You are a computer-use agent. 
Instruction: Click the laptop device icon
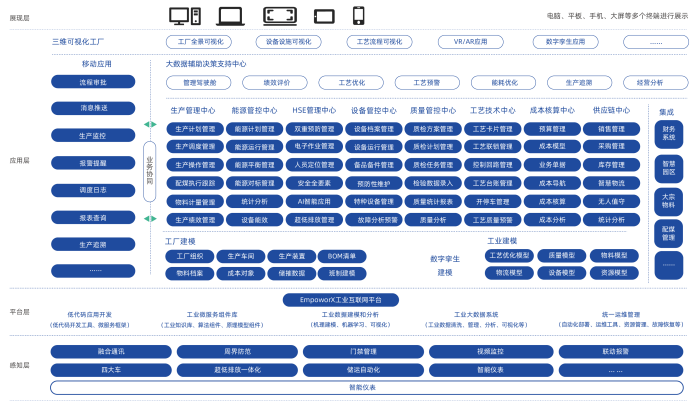pyautogui.click(x=231, y=15)
